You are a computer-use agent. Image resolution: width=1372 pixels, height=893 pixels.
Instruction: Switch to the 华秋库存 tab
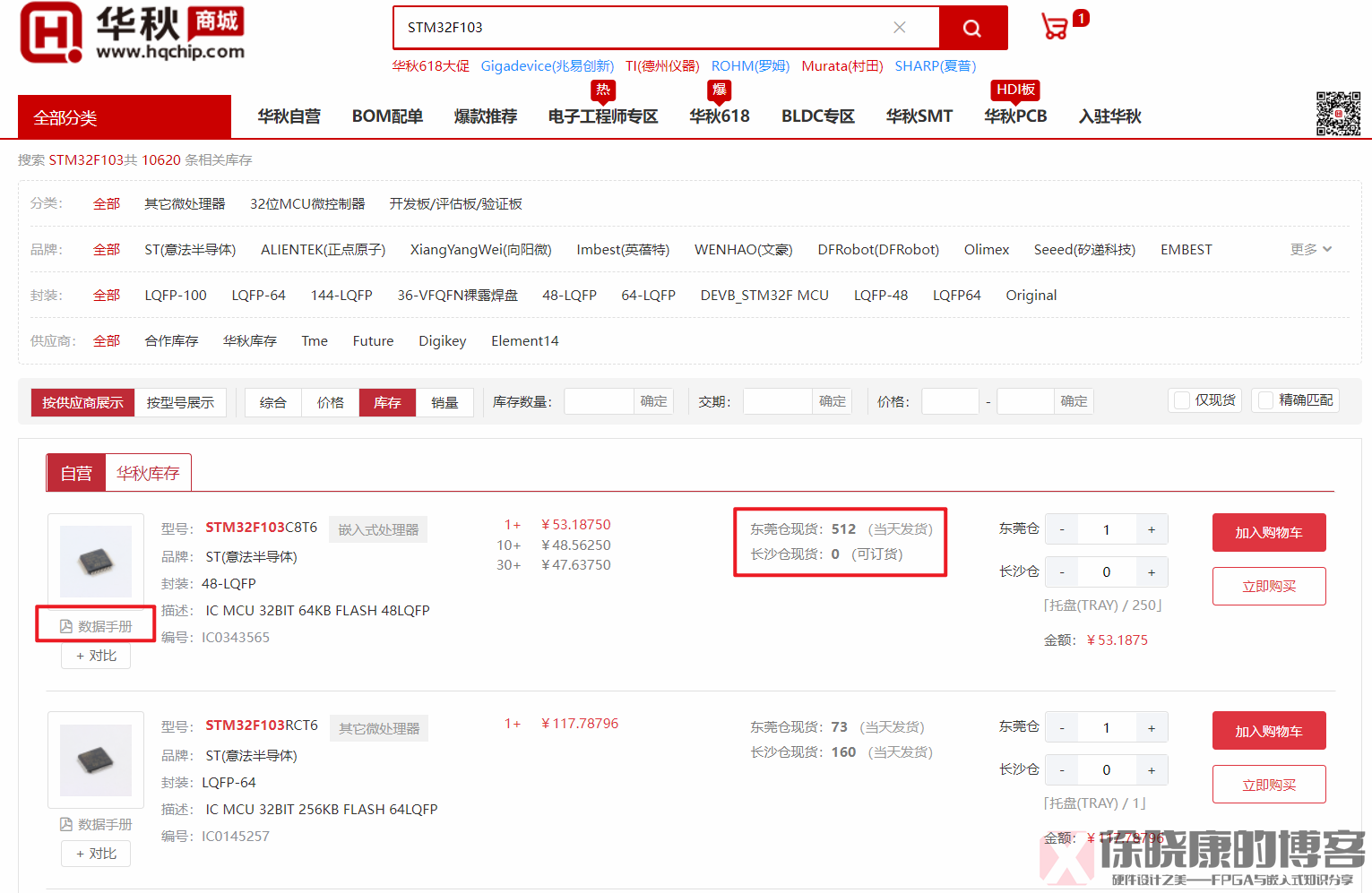pos(148,473)
